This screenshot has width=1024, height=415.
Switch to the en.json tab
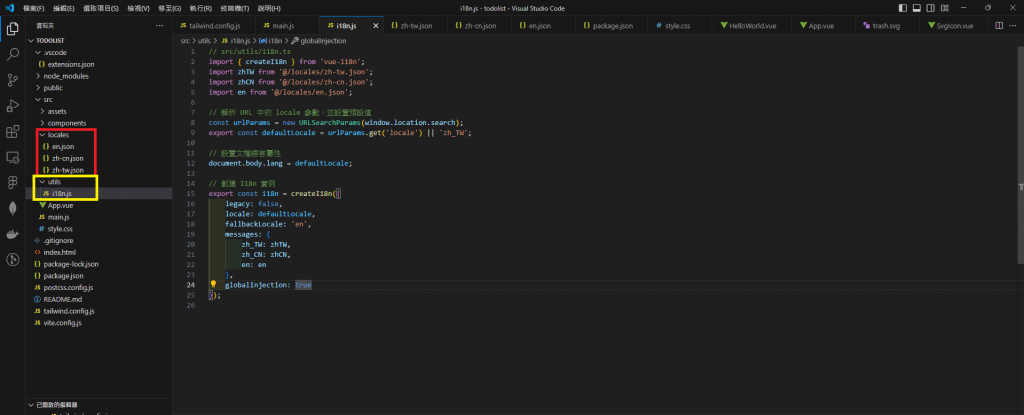[x=543, y=26]
